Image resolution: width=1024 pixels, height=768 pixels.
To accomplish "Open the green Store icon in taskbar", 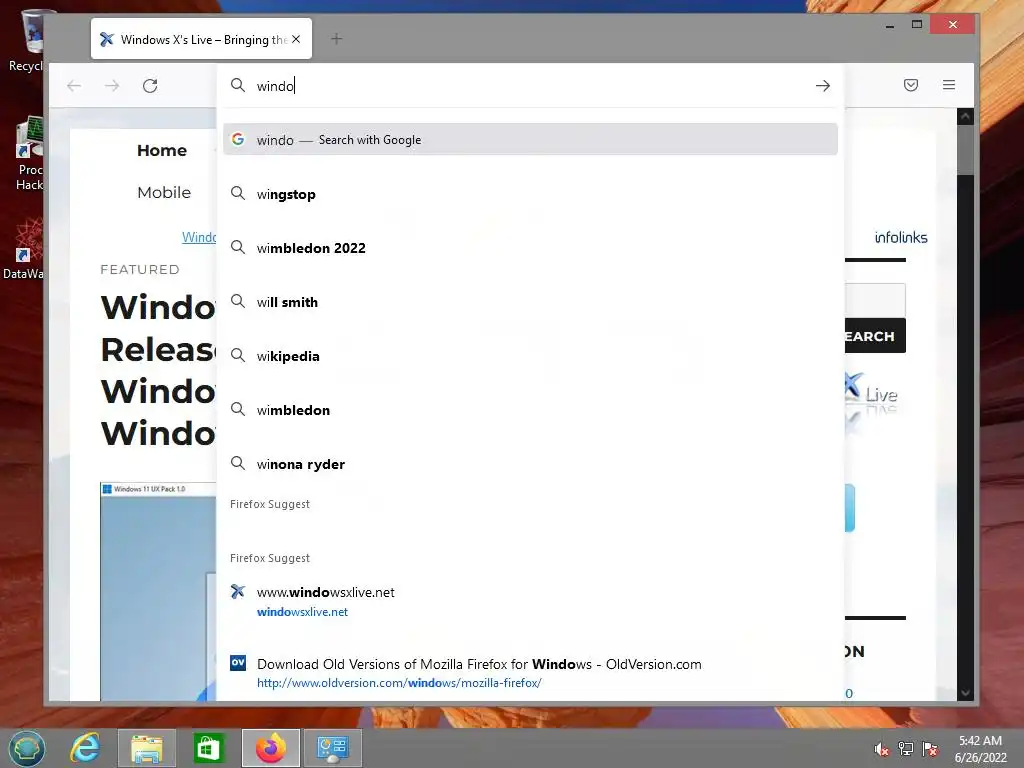I will 208,748.
